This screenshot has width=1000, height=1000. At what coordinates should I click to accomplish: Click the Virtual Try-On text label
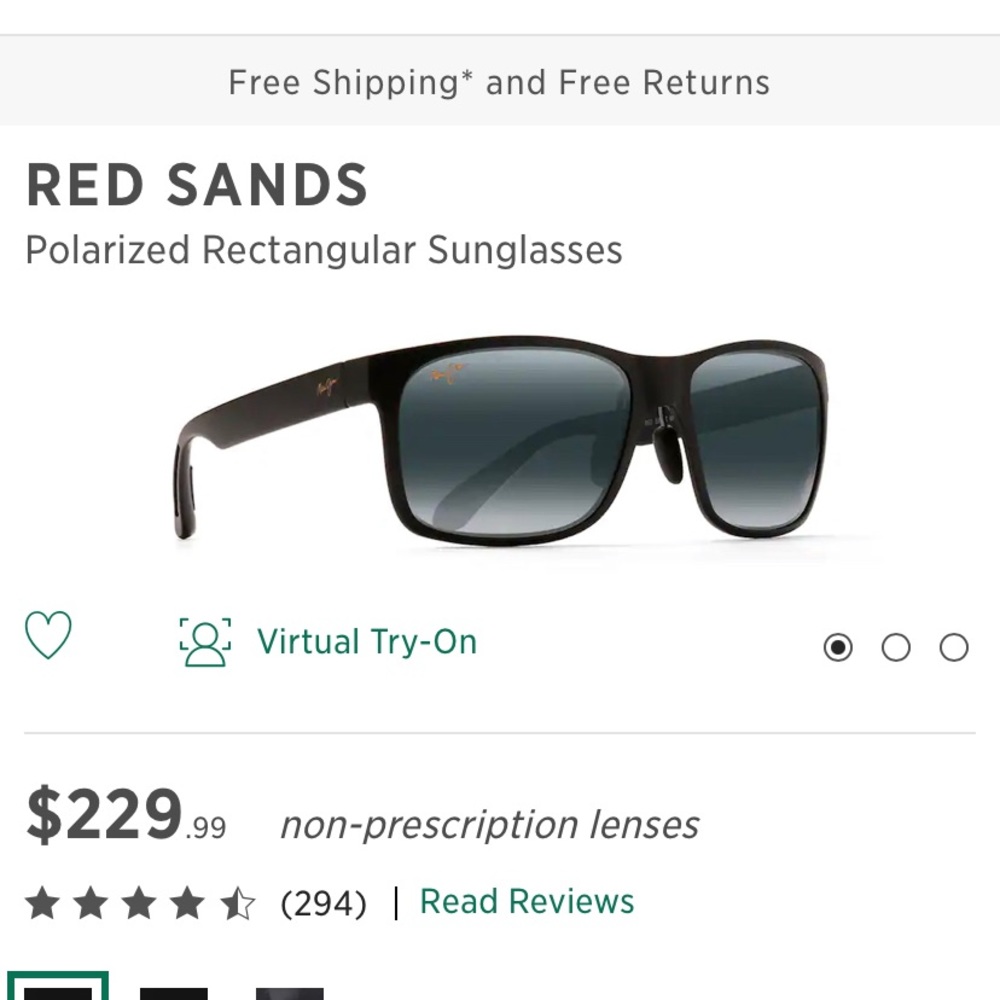coord(366,641)
